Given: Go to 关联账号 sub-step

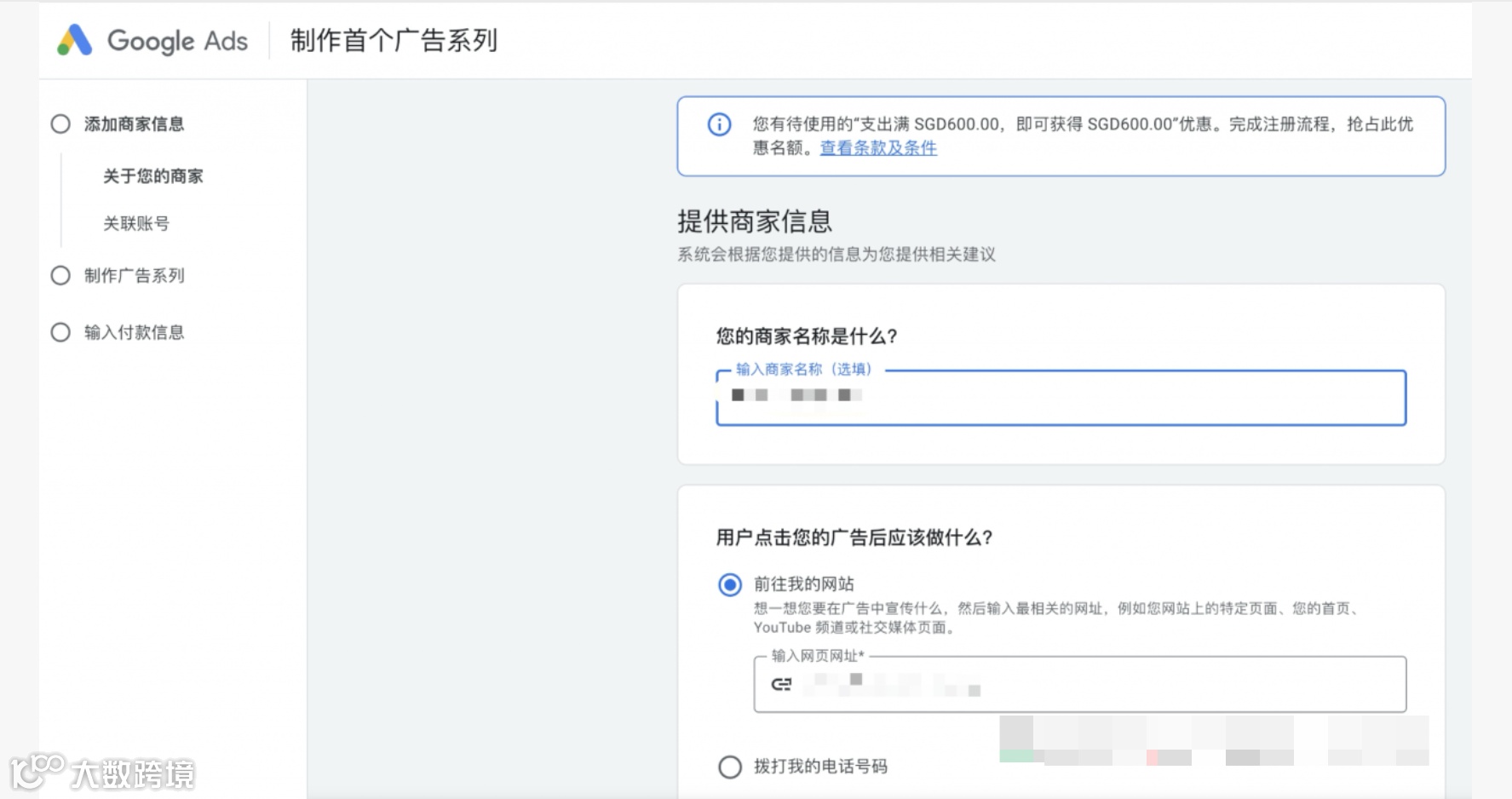Looking at the screenshot, I should [136, 223].
